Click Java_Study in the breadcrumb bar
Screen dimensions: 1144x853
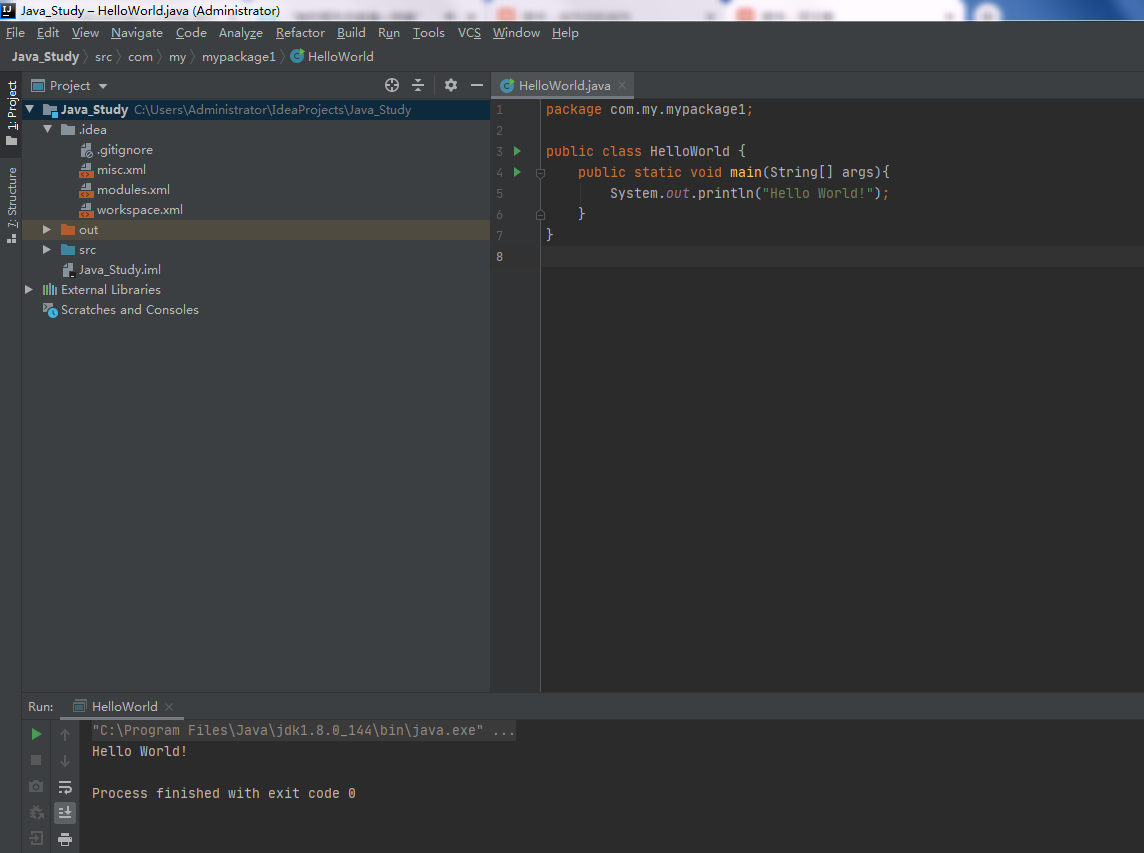pyautogui.click(x=45, y=57)
